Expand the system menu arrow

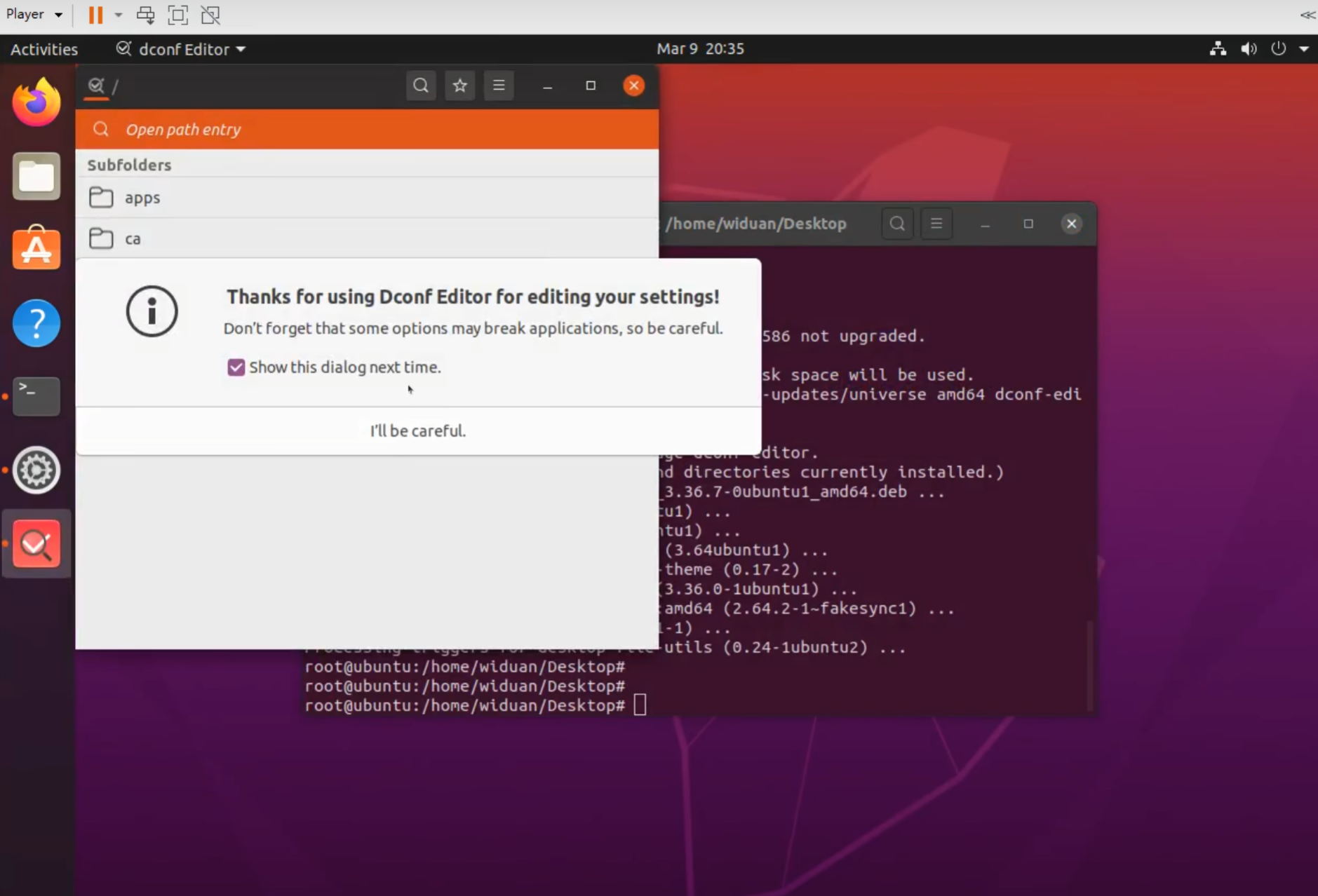tap(1304, 49)
